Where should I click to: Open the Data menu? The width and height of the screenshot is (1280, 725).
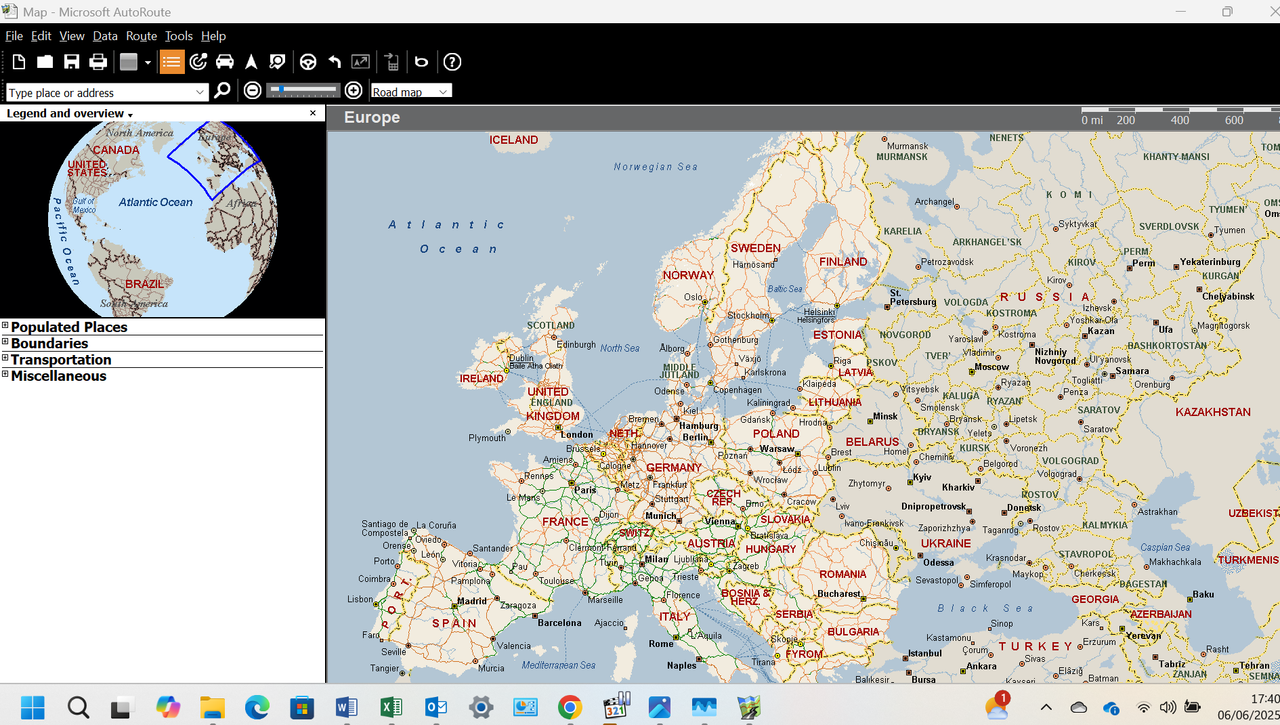point(105,36)
